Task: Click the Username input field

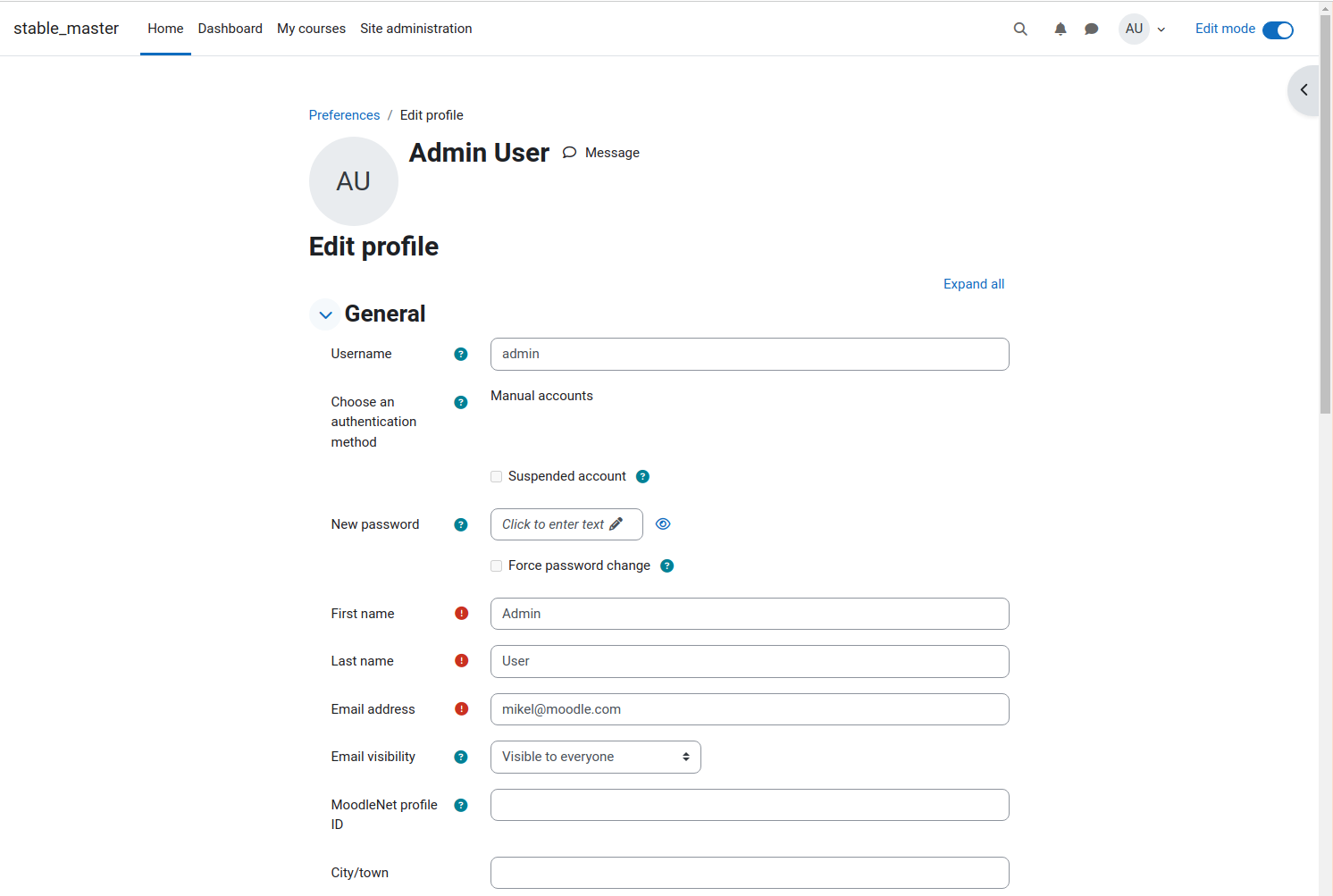Action: pyautogui.click(x=750, y=354)
